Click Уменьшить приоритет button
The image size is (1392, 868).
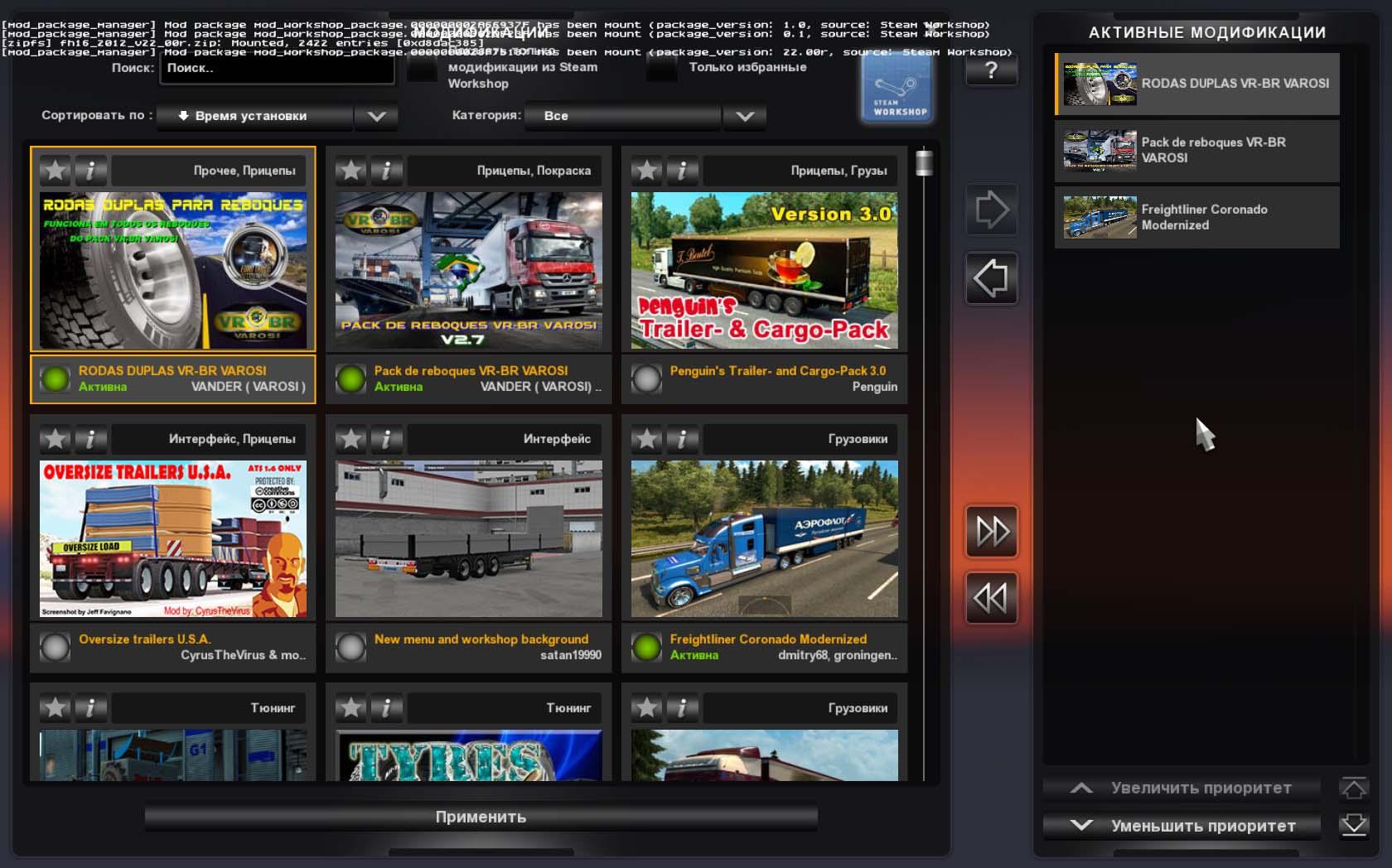click(1182, 826)
